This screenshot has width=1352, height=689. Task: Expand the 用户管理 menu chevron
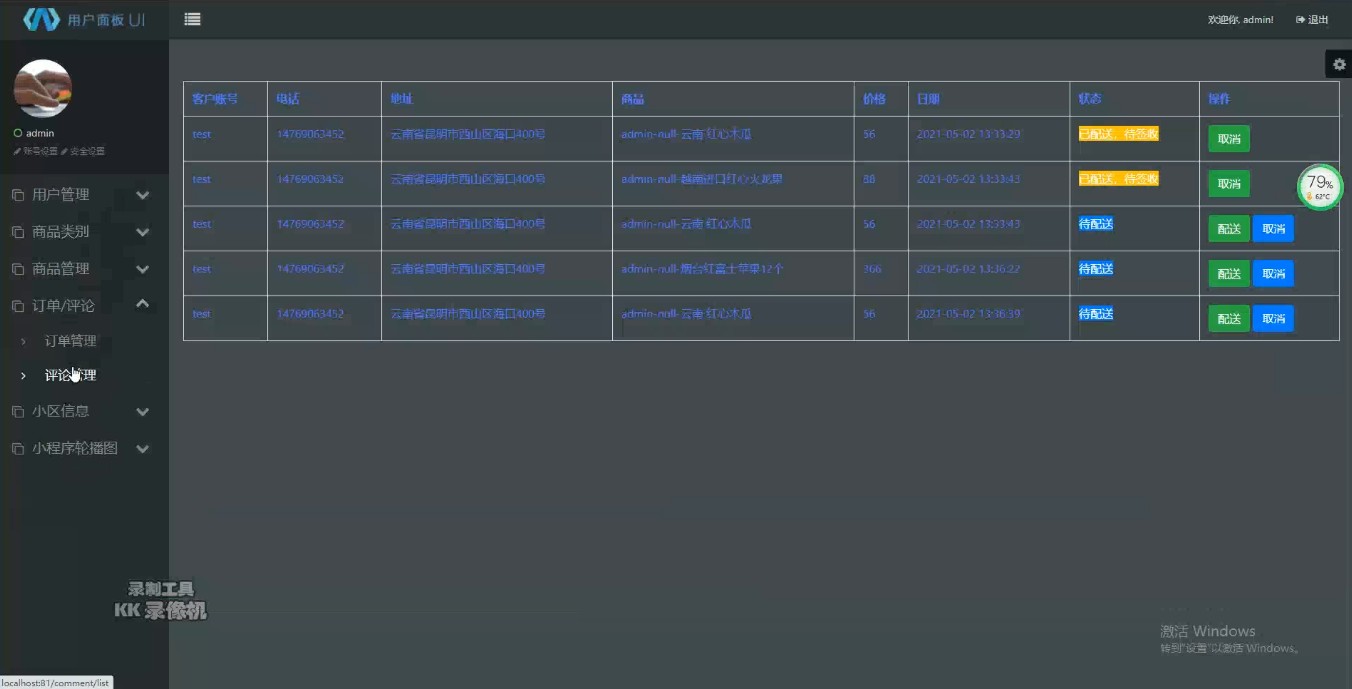coord(143,195)
